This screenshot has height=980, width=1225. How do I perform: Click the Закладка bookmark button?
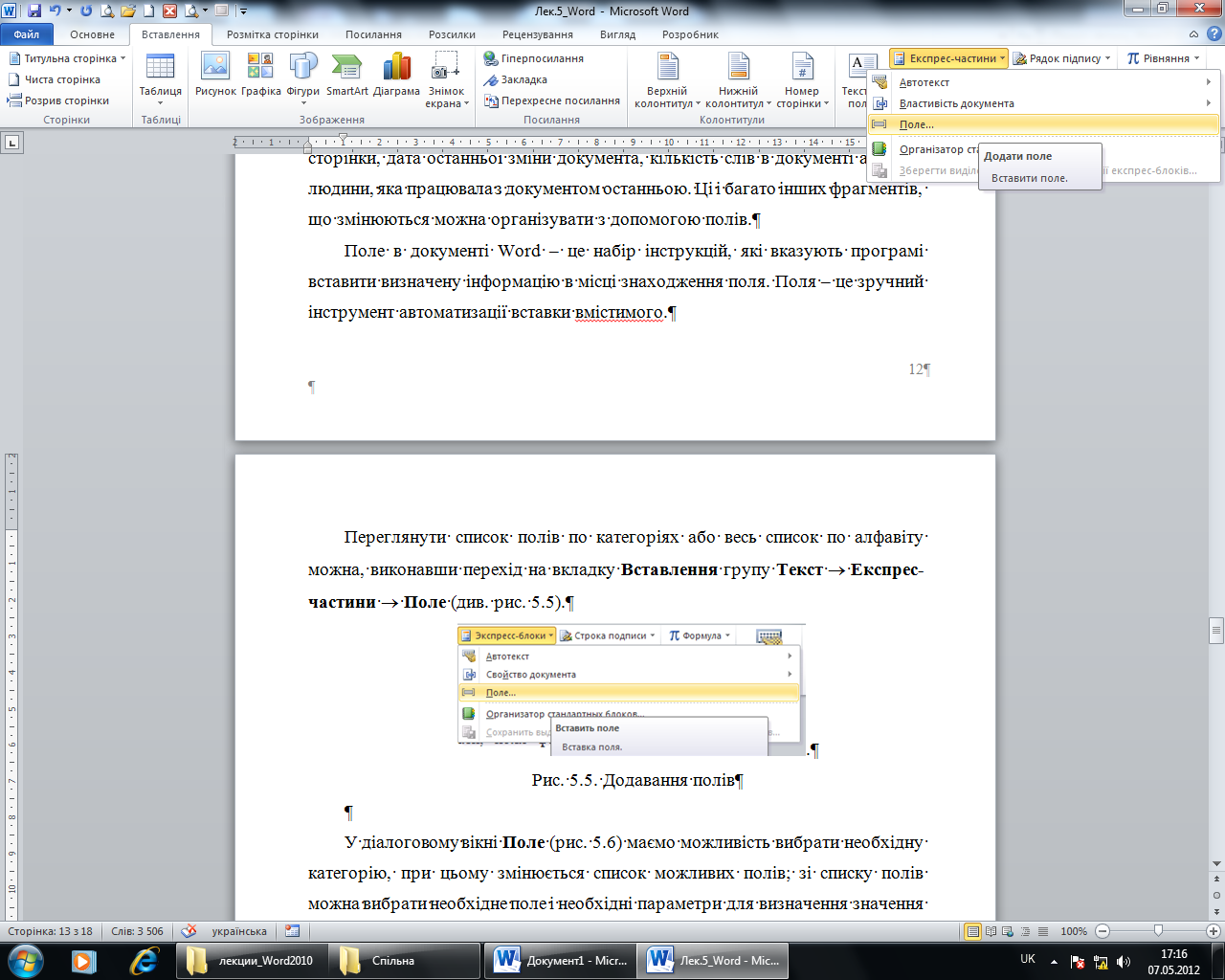516,79
